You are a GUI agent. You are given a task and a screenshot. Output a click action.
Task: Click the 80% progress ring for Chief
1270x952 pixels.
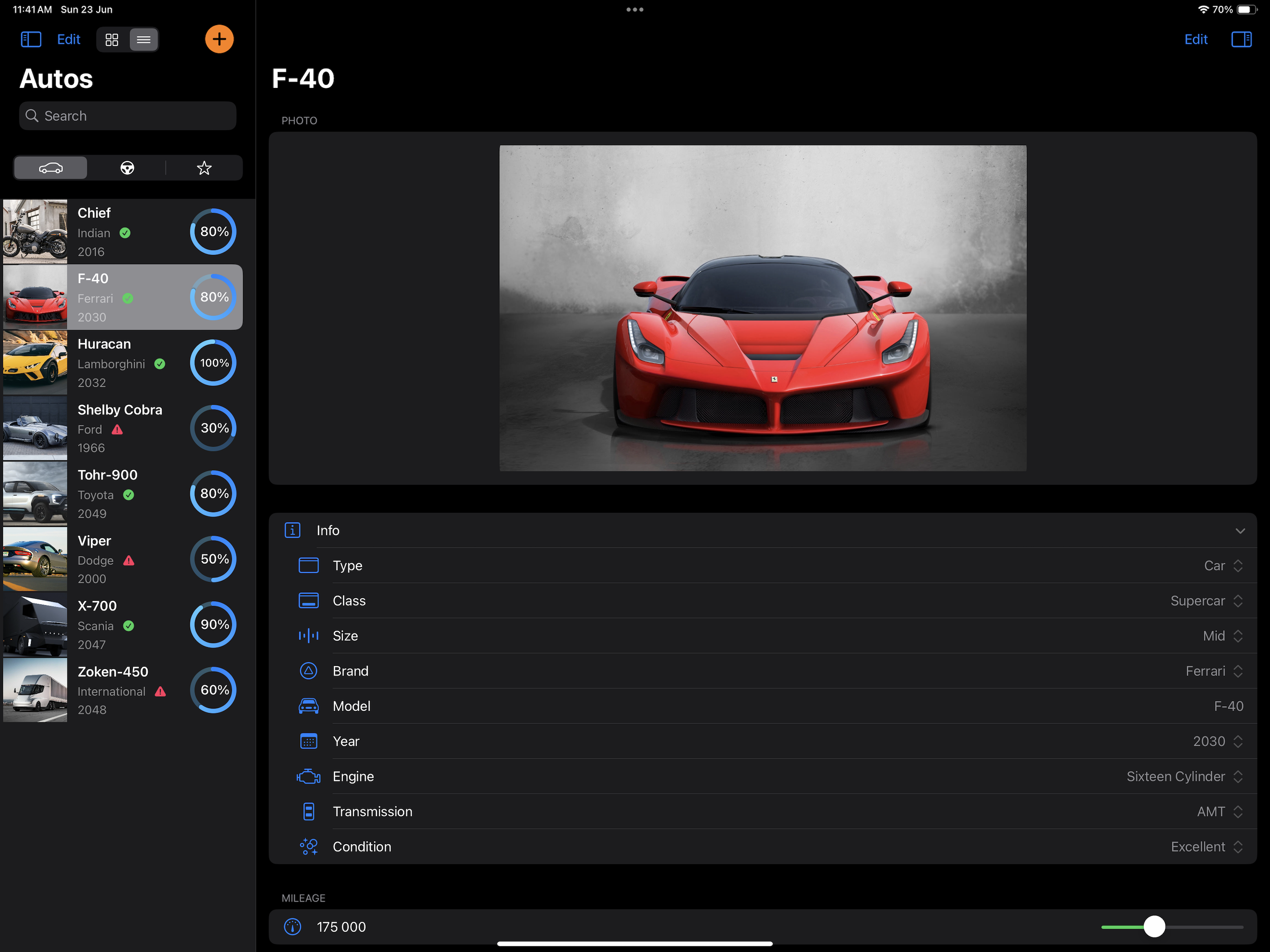click(213, 232)
